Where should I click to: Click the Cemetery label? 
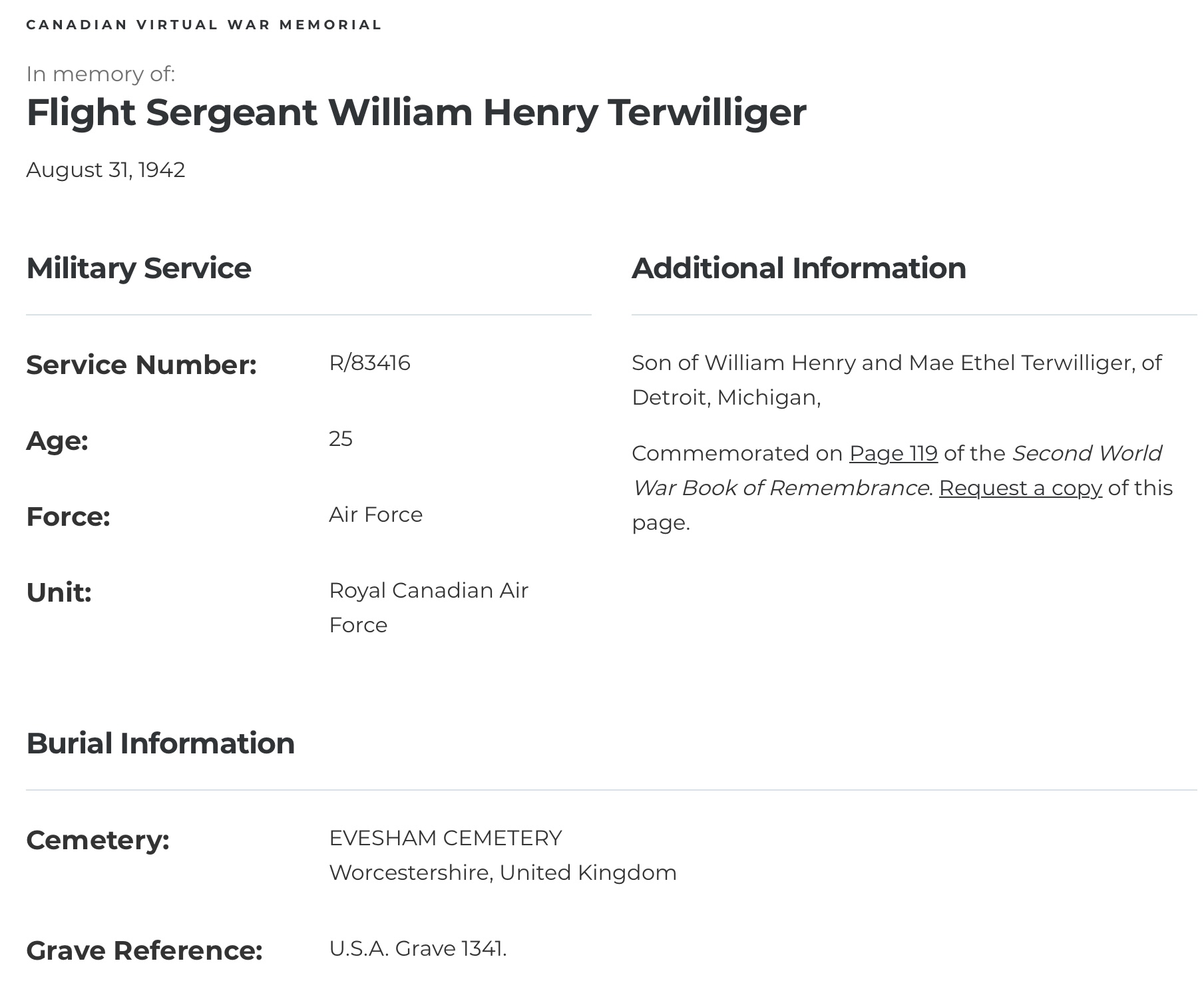(x=98, y=840)
